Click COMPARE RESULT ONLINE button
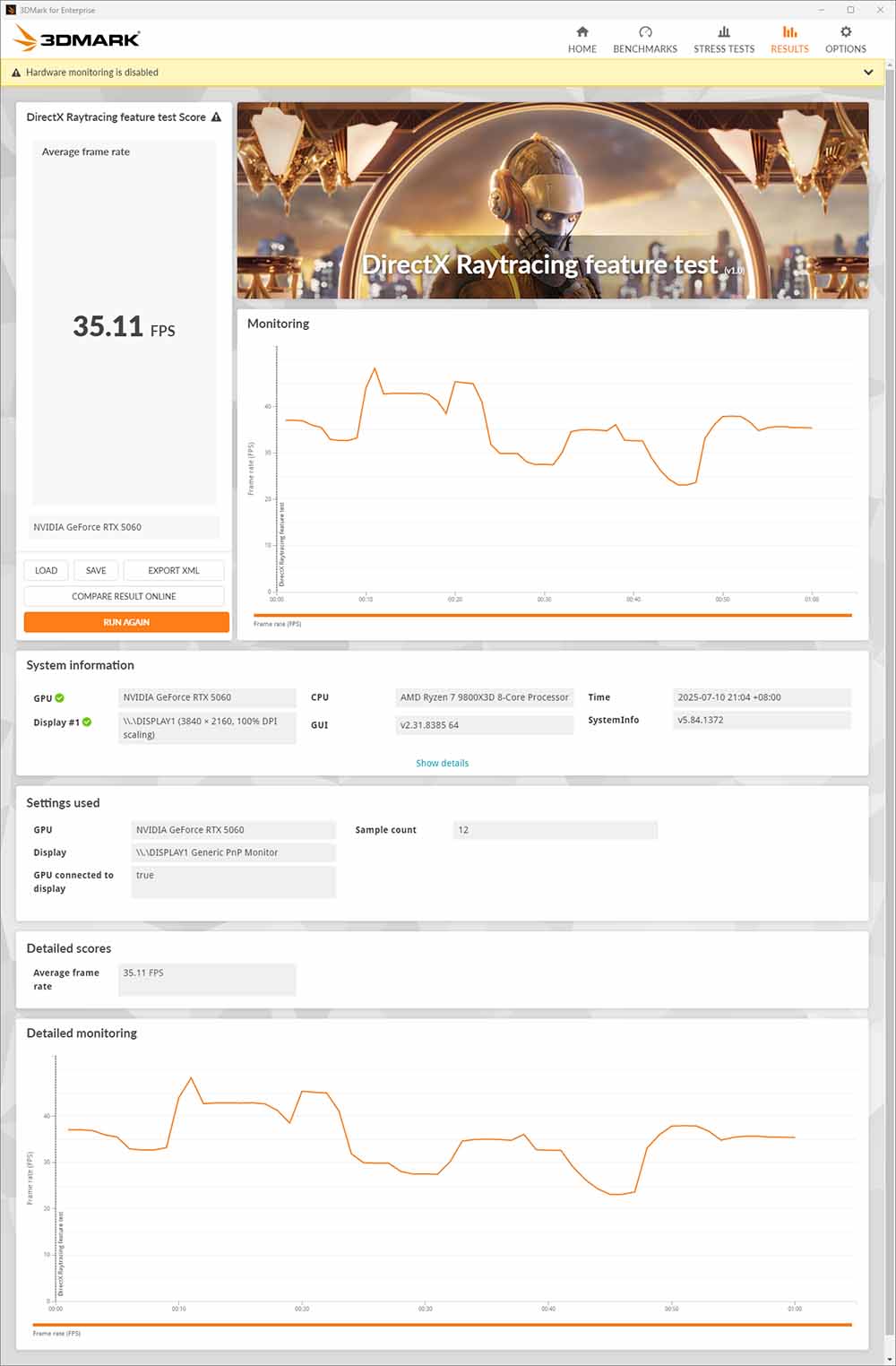896x1366 pixels. point(124,597)
